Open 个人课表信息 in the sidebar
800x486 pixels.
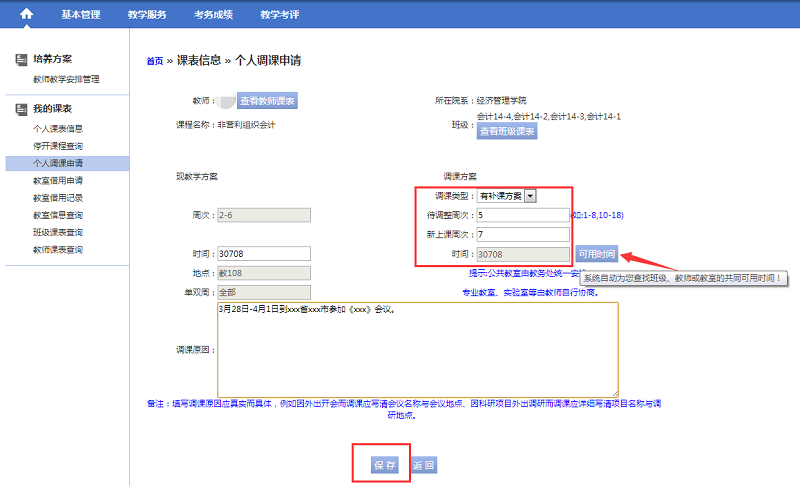click(x=58, y=128)
